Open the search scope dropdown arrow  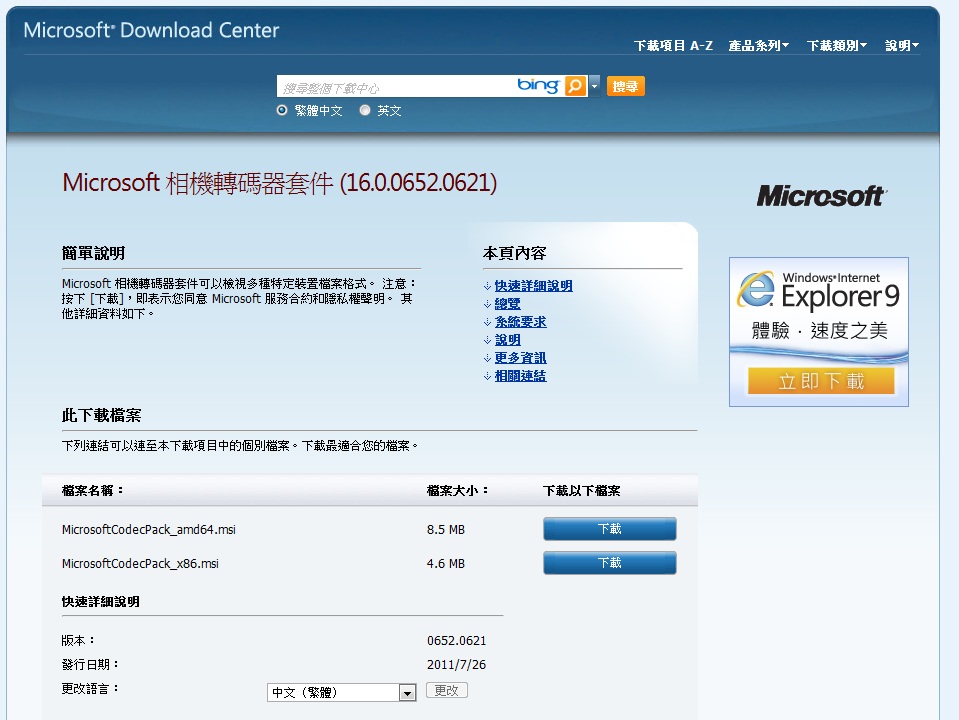click(x=594, y=86)
